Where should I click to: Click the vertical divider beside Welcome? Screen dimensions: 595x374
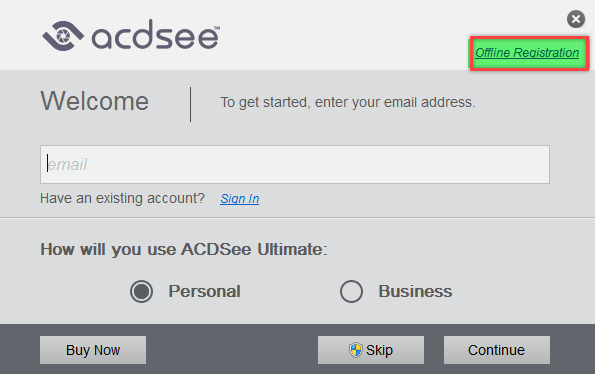(190, 104)
